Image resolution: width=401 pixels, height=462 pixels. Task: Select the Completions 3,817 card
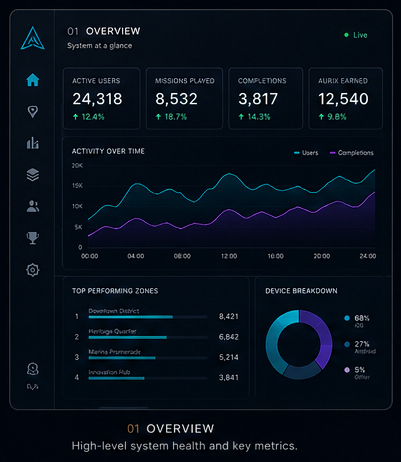266,98
